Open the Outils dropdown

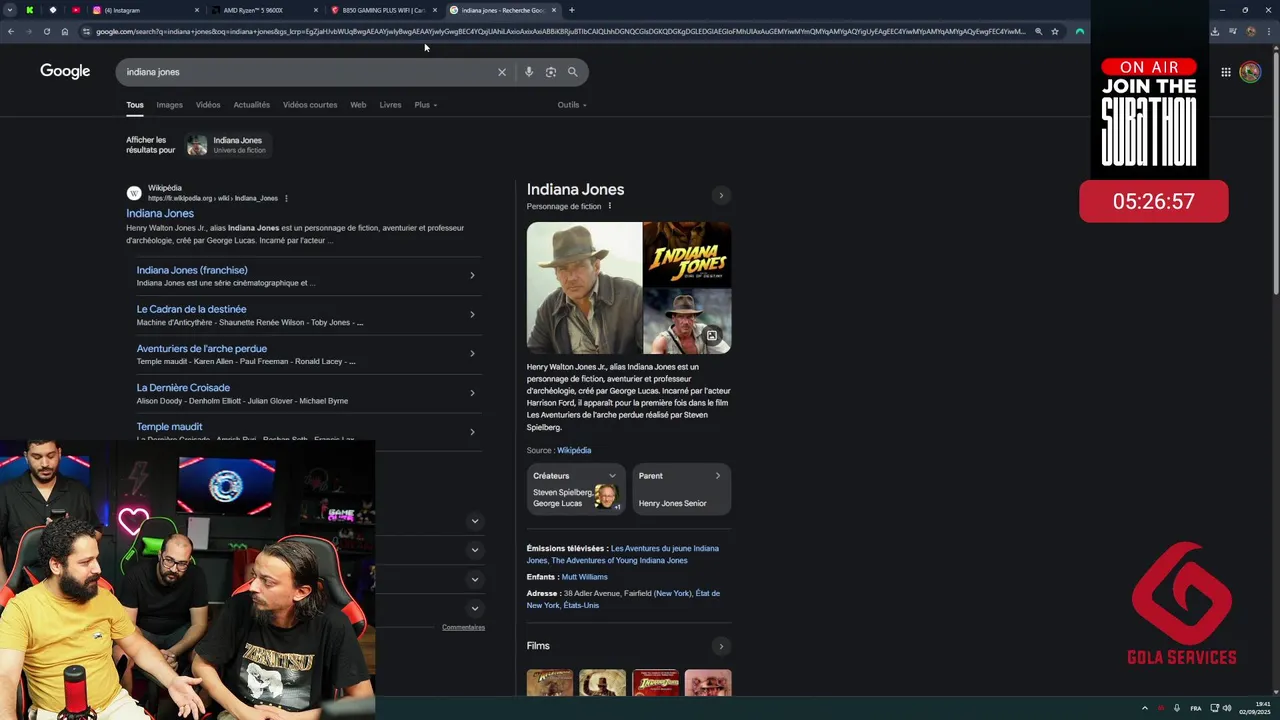coord(572,105)
